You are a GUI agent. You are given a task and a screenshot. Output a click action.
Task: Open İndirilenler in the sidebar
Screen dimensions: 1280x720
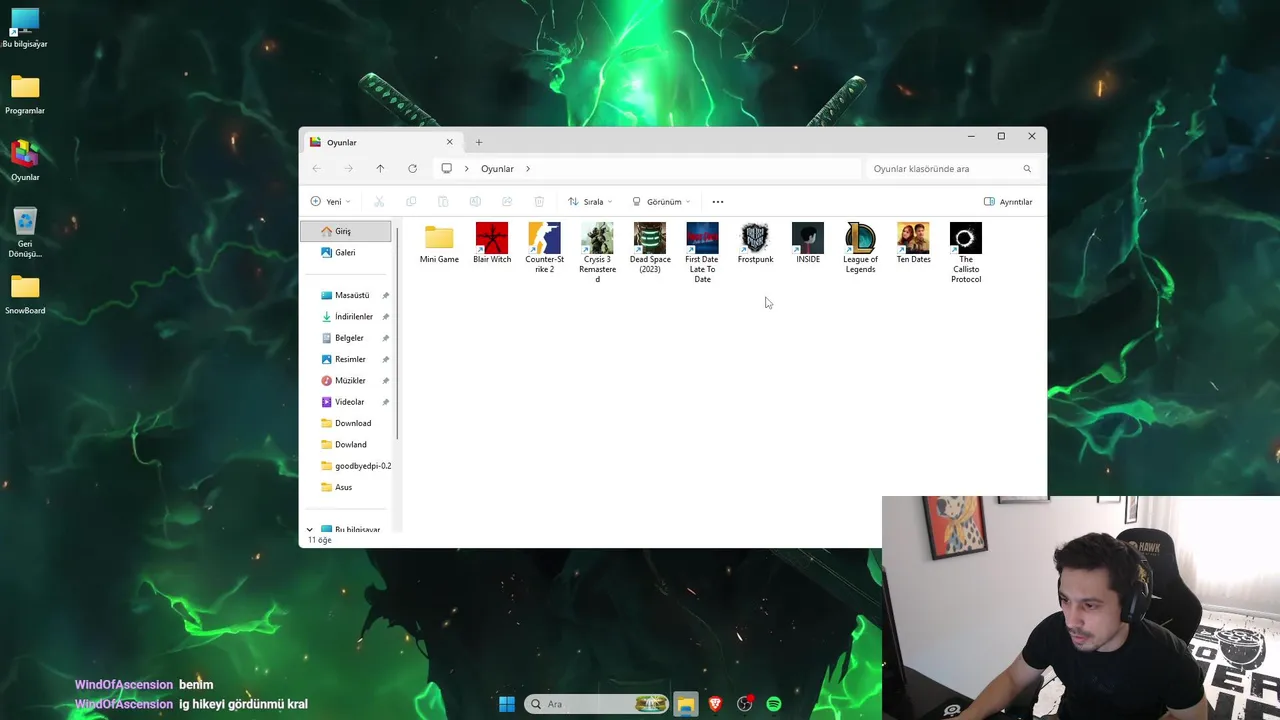coord(346,317)
